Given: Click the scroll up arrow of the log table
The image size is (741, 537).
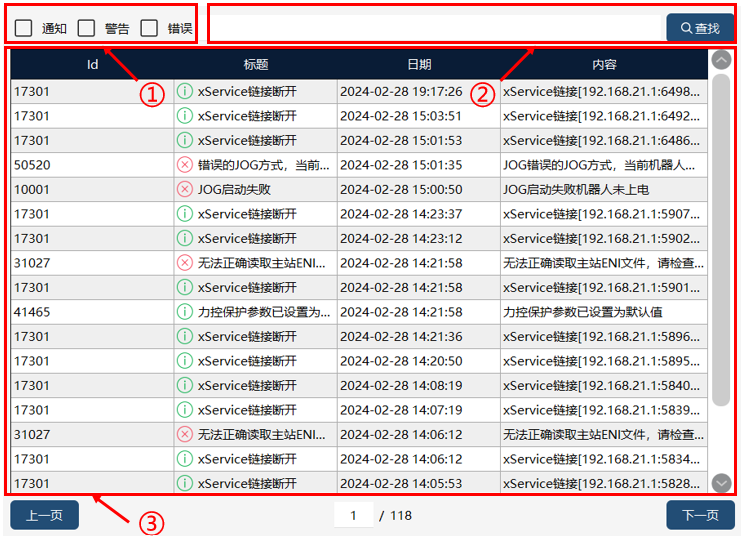Looking at the screenshot, I should click(721, 60).
